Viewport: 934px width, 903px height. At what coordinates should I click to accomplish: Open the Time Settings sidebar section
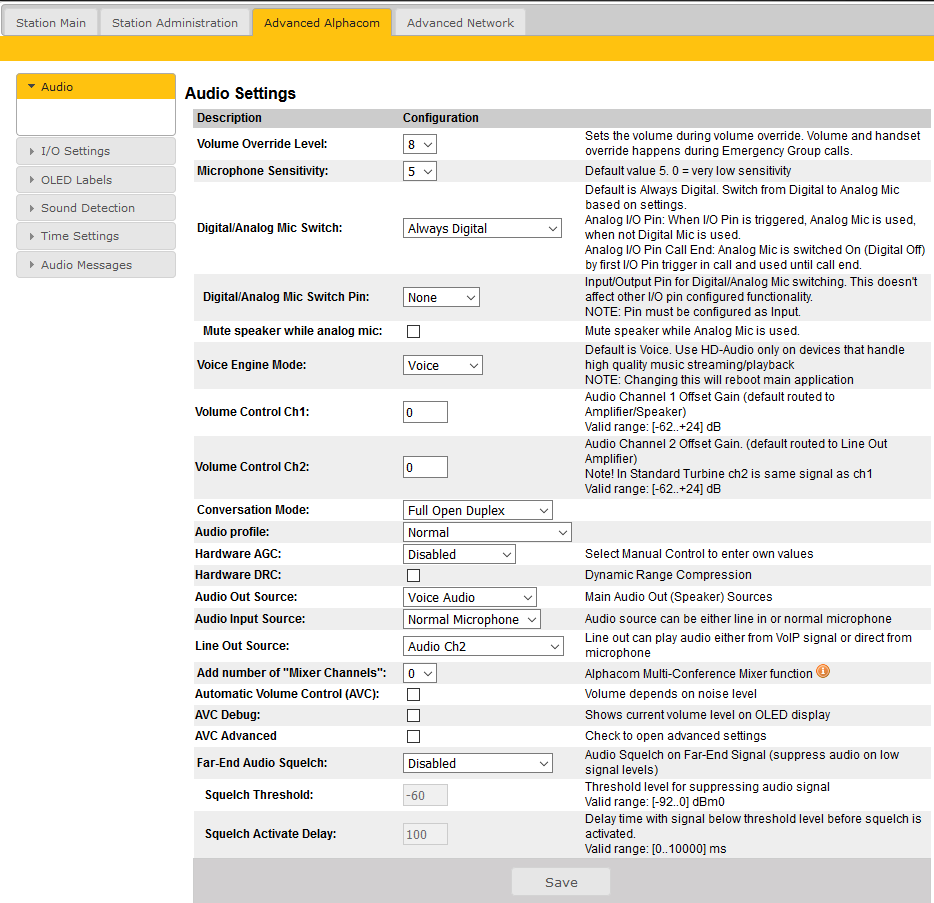point(96,236)
